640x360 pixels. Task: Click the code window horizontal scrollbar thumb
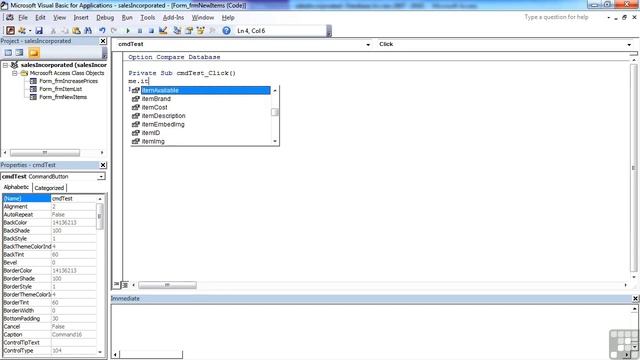167,285
